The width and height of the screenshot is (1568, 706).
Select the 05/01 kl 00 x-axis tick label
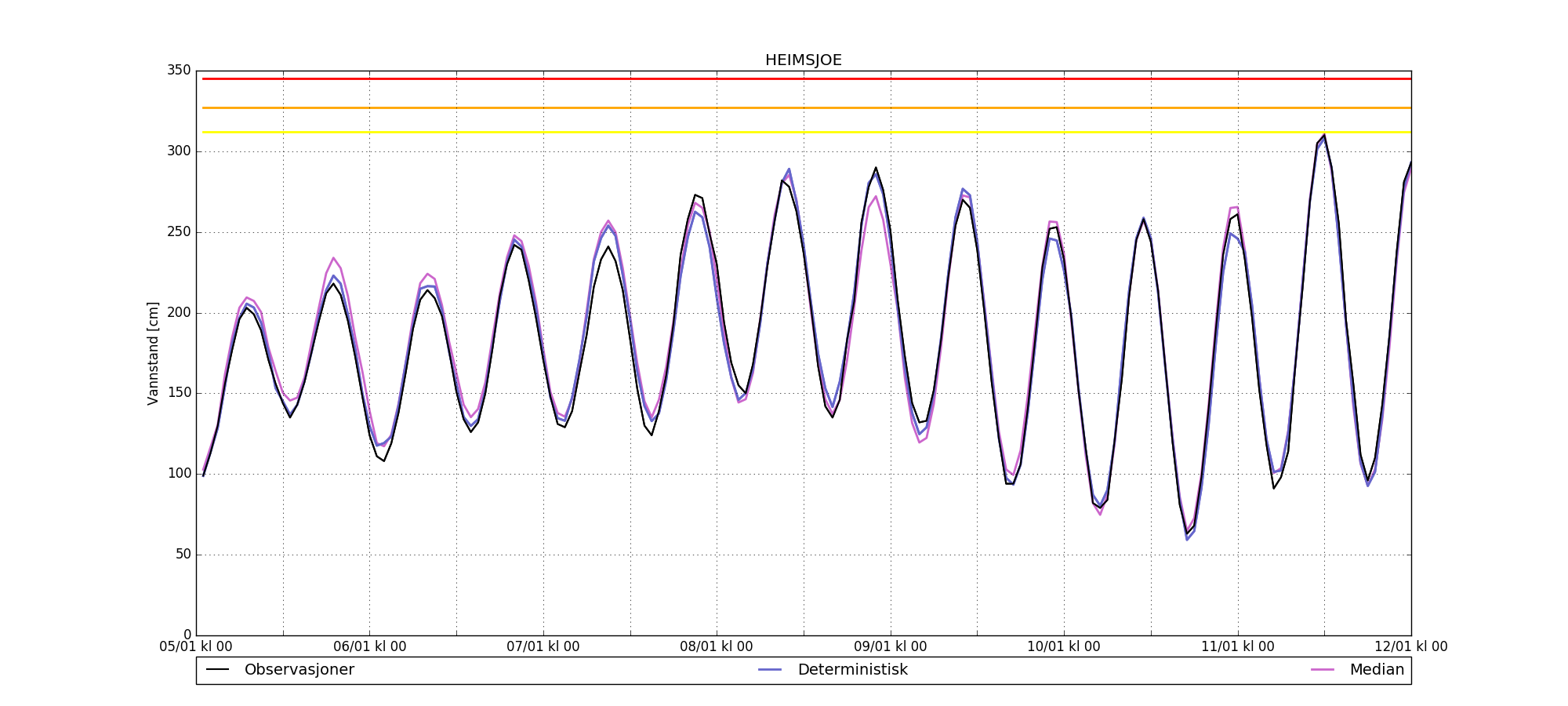[196, 647]
